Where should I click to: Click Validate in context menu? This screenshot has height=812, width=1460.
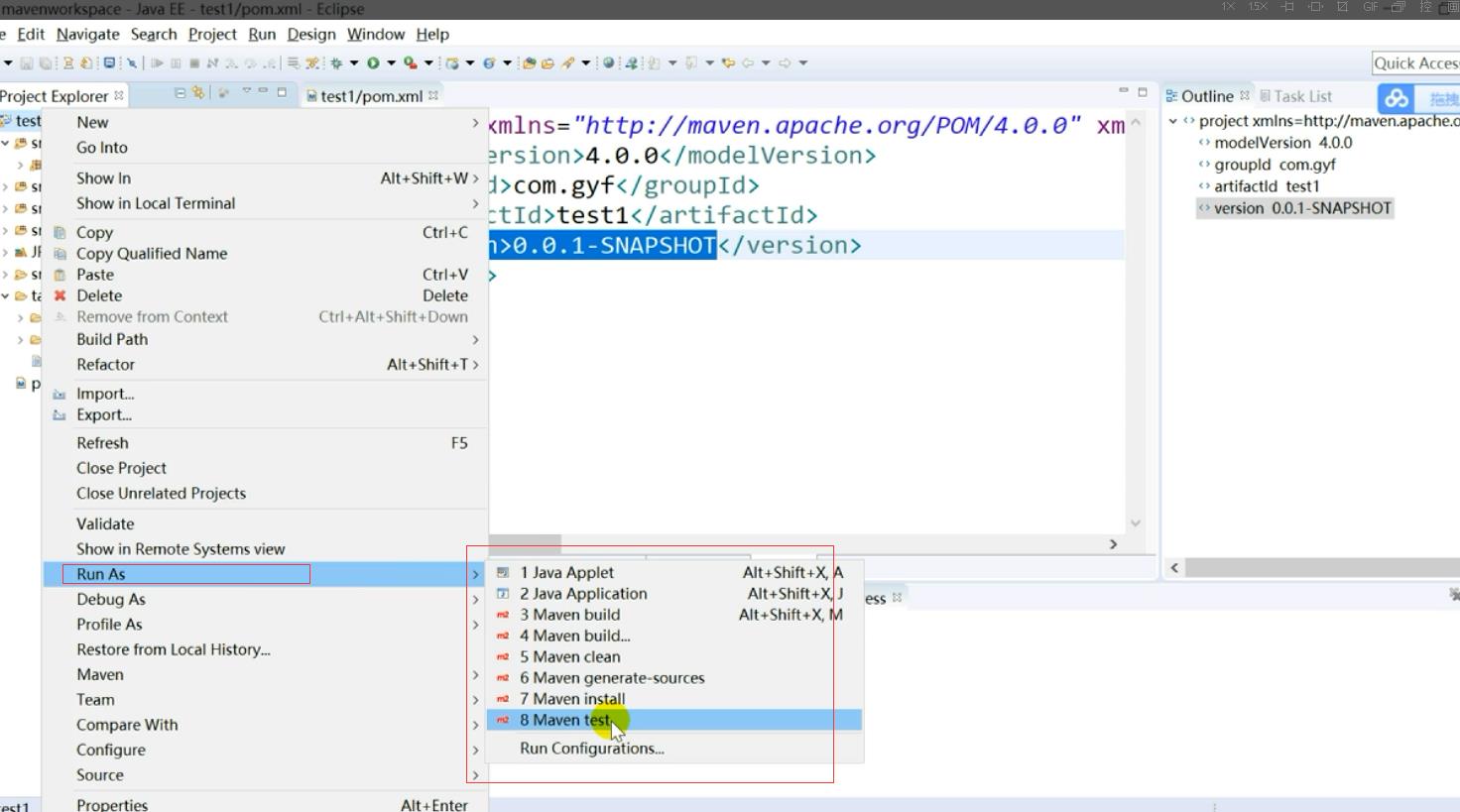(265, 523)
